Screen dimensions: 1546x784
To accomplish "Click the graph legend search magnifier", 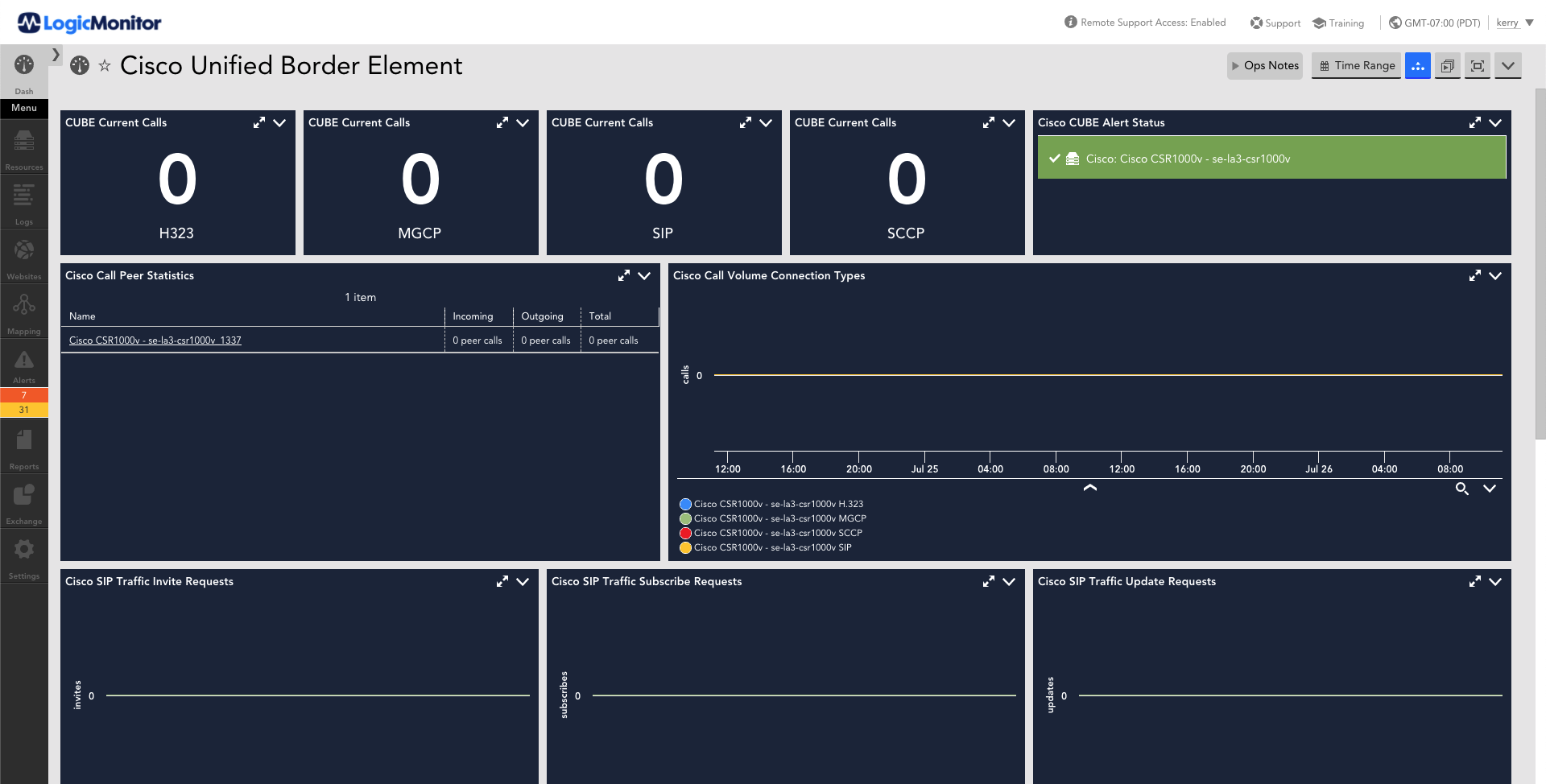I will [x=1462, y=489].
